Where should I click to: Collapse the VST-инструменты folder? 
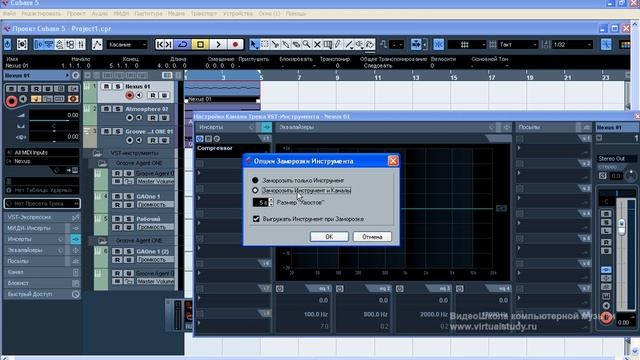coord(97,153)
